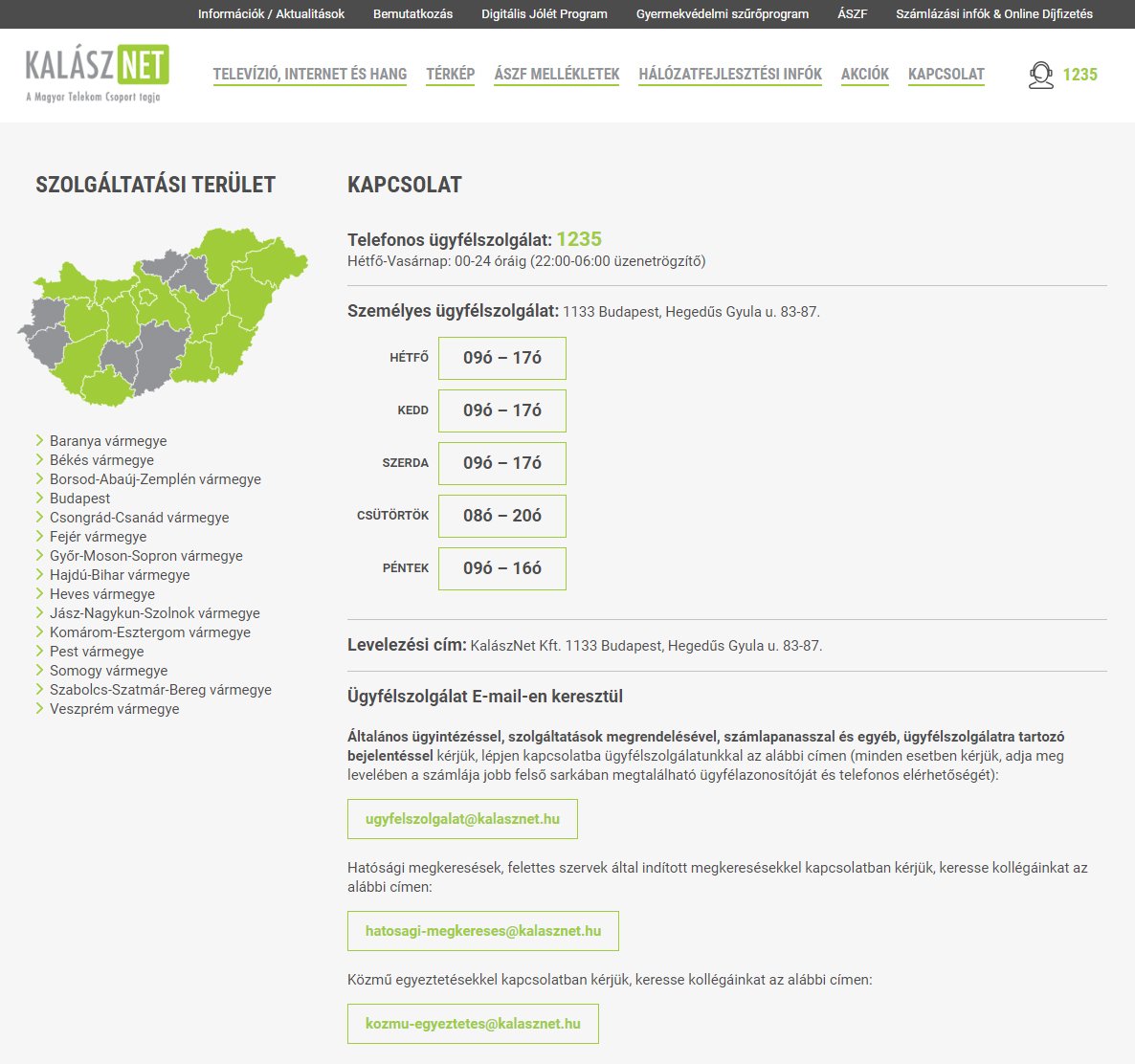This screenshot has height=1064, width=1135.
Task: Select Baranya vármegye from list
Action: [x=108, y=441]
